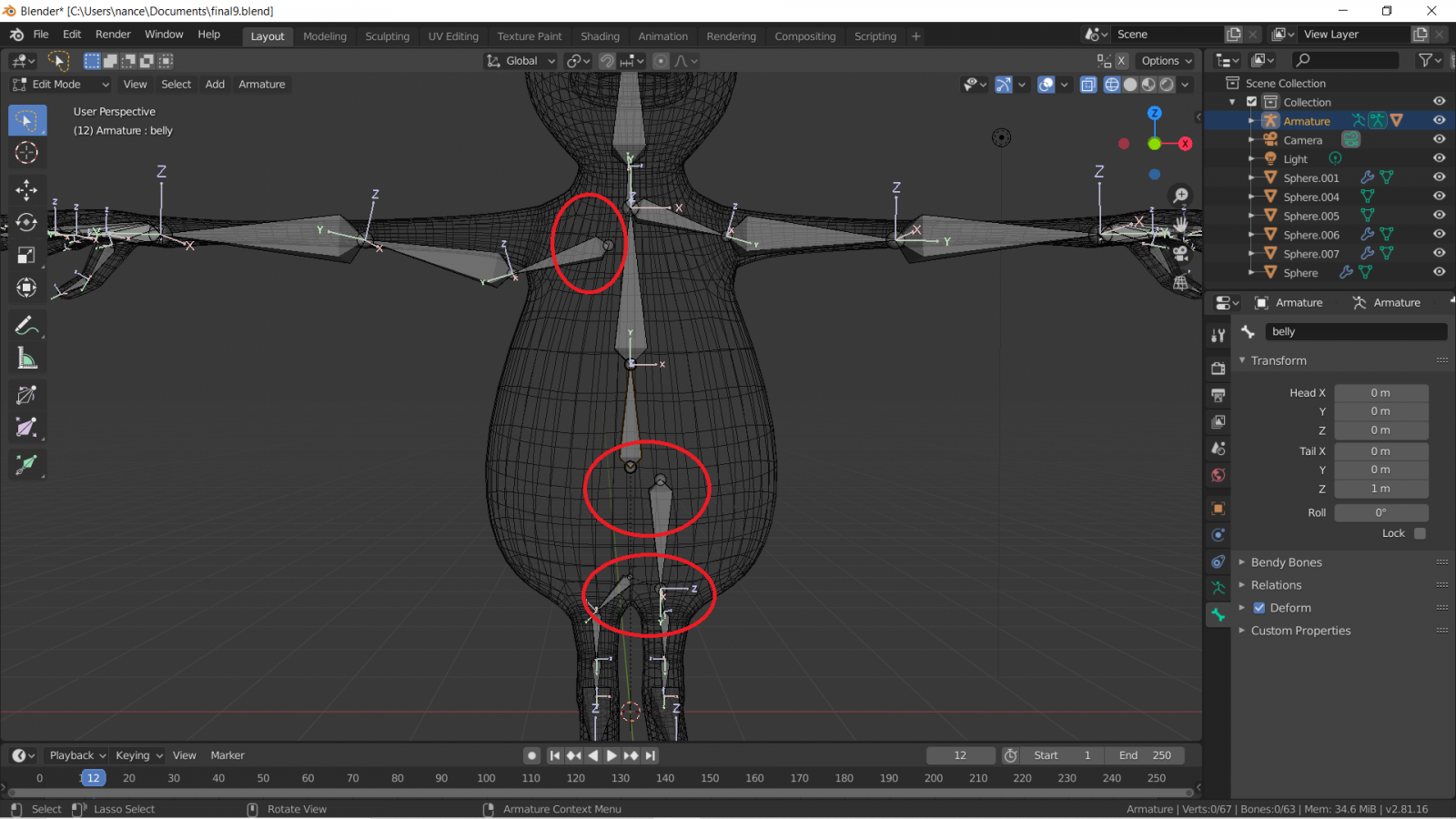The width and height of the screenshot is (1456, 819).
Task: Open the Render menu
Action: (113, 34)
